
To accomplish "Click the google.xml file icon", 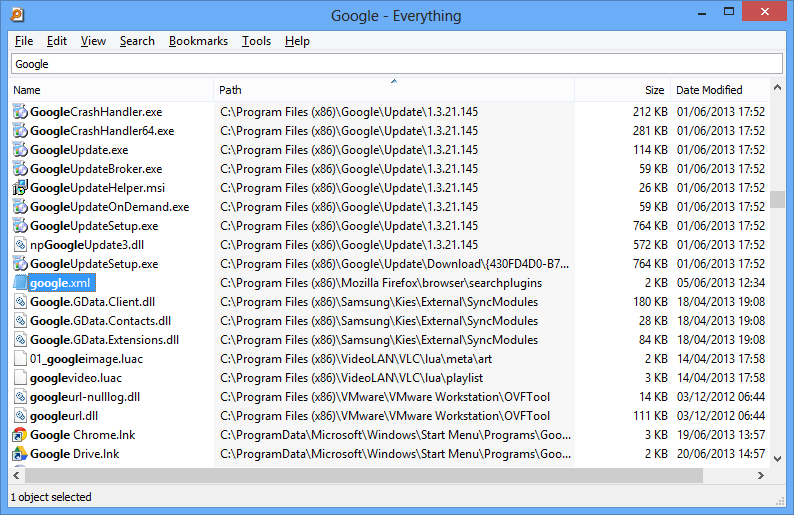I will [x=20, y=283].
